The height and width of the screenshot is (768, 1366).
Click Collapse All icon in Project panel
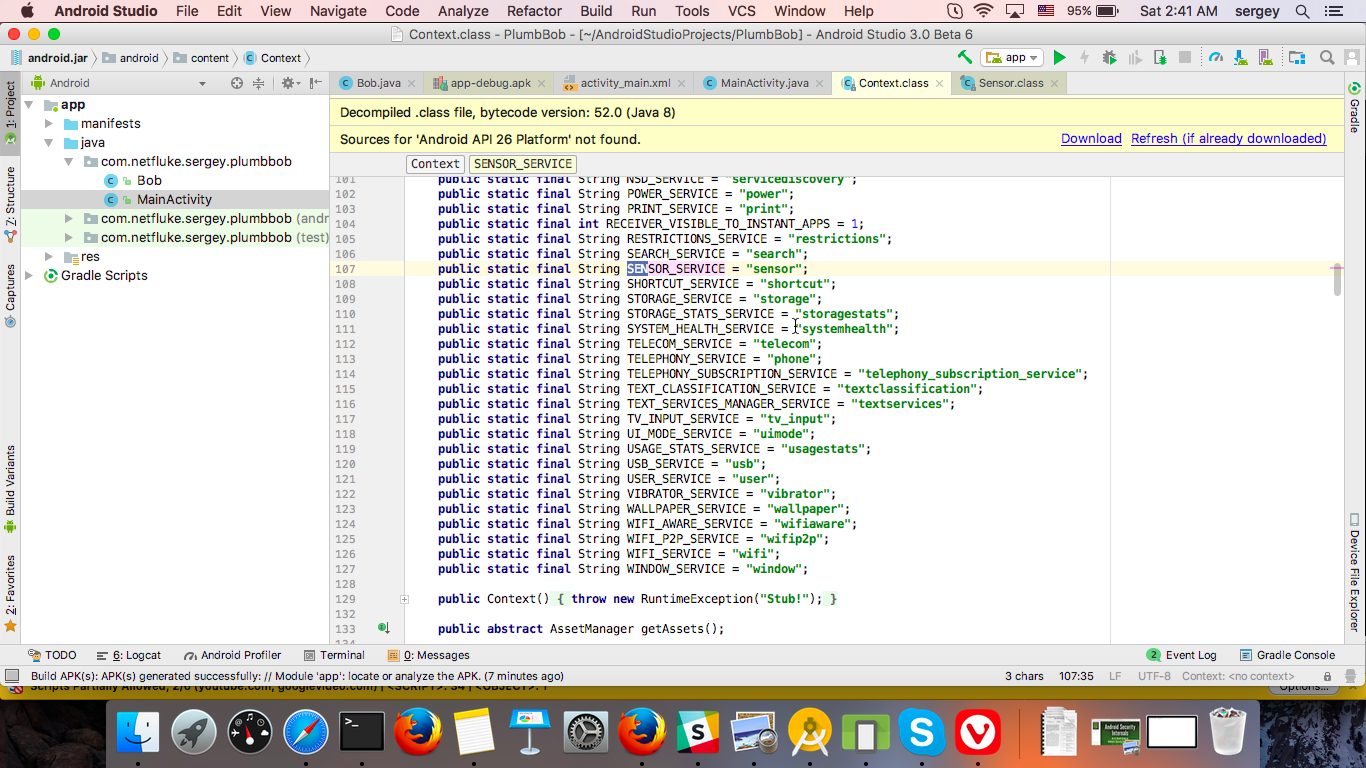point(259,83)
